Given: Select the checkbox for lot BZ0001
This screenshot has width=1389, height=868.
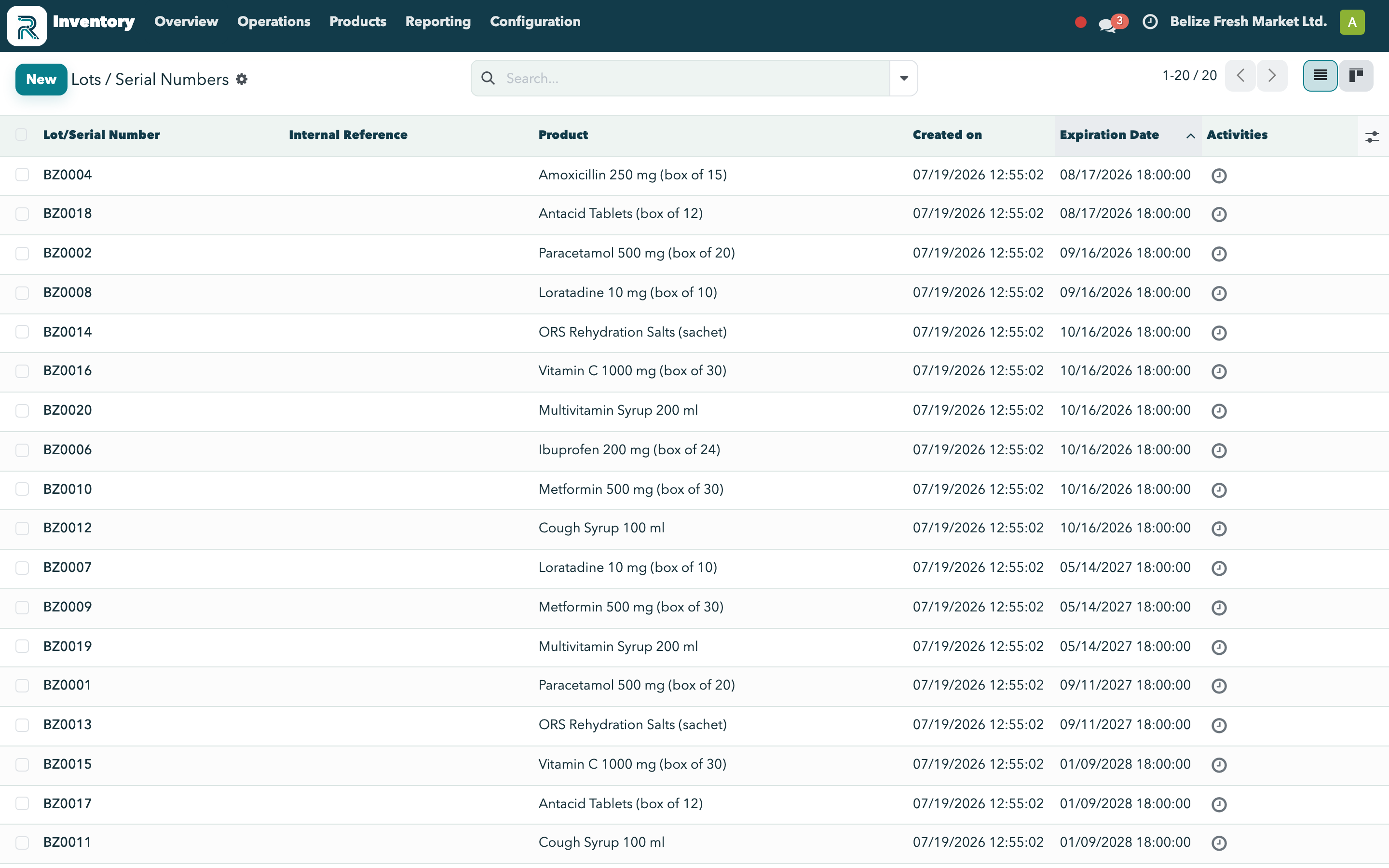Looking at the screenshot, I should pos(22,685).
